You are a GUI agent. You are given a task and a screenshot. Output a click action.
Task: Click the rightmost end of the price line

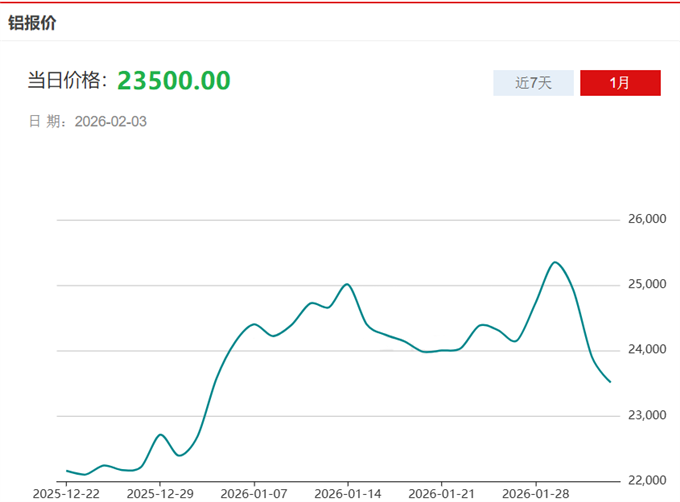pyautogui.click(x=610, y=381)
